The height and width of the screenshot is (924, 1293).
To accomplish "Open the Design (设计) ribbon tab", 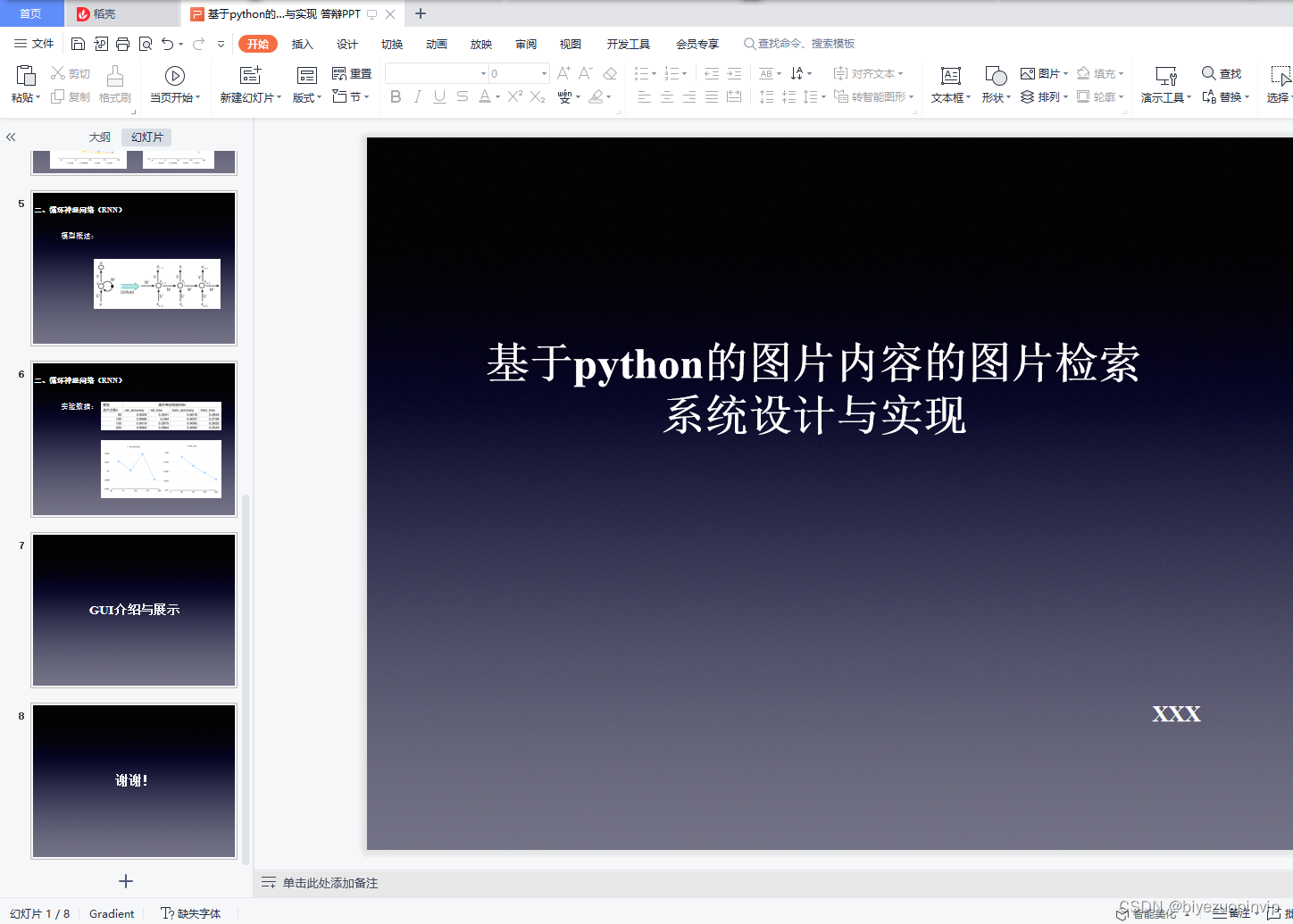I will coord(347,44).
